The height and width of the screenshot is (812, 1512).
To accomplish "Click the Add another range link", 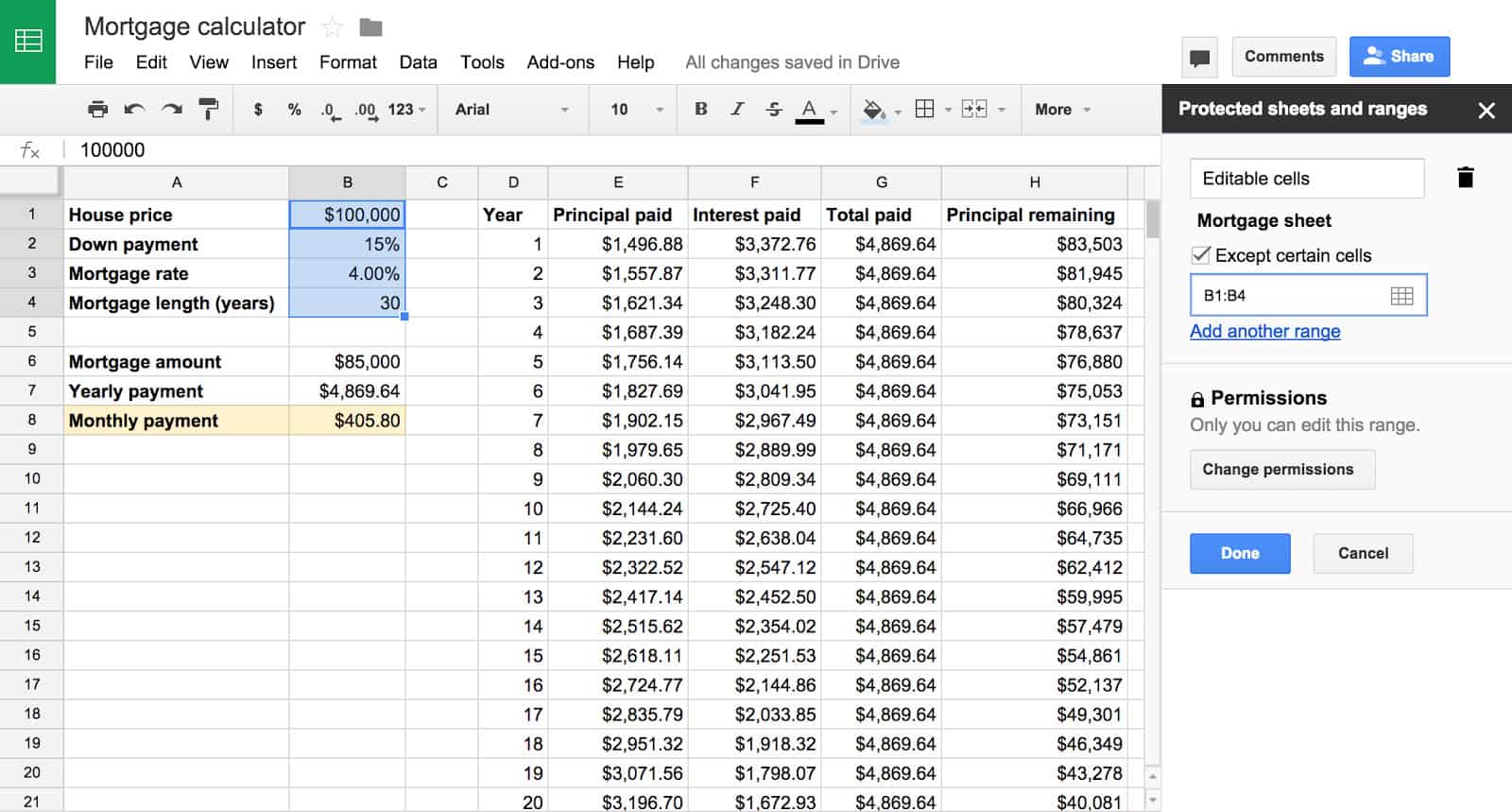I will 1264,332.
